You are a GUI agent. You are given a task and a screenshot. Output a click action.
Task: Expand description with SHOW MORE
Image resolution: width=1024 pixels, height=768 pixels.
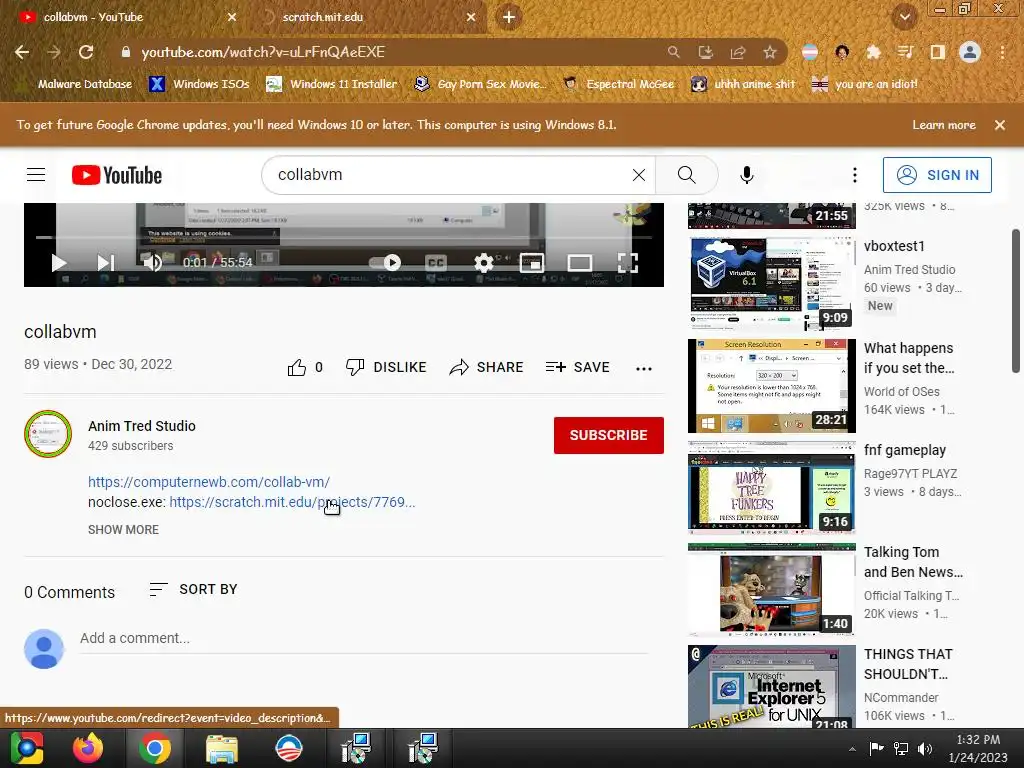(123, 530)
